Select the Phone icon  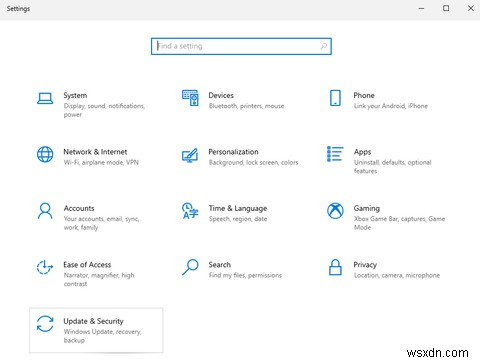335,98
